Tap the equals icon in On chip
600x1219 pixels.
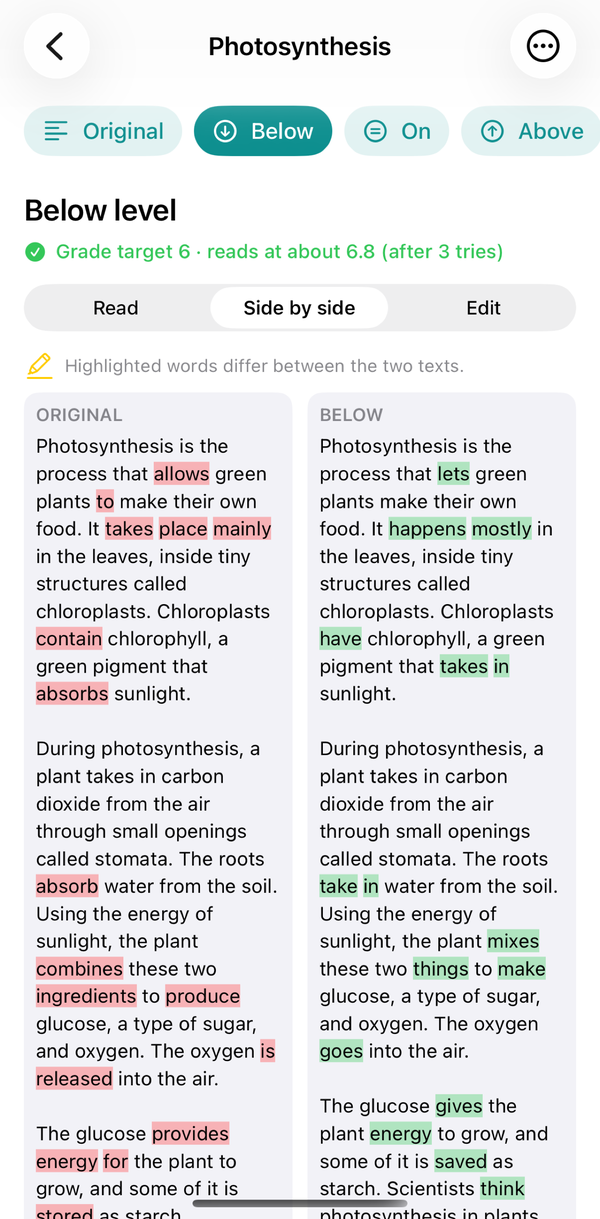click(x=376, y=131)
